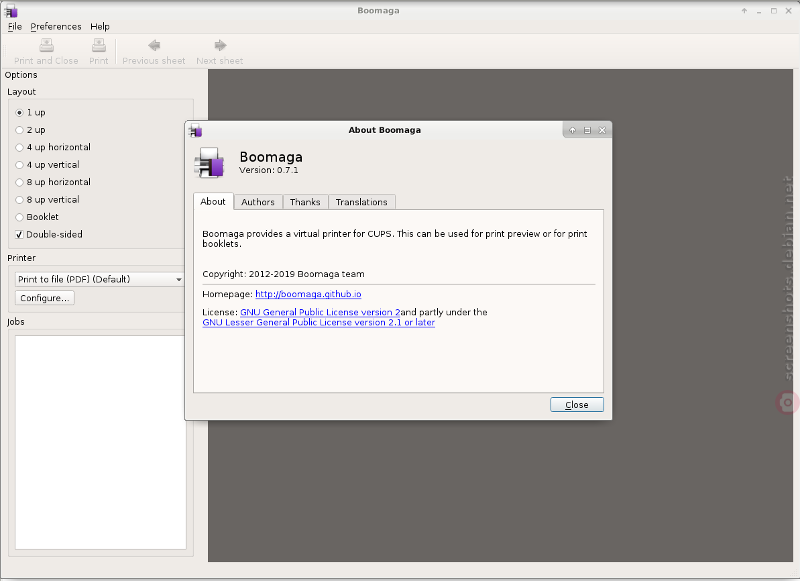
Task: Switch to the Thanks tab
Action: [305, 202]
